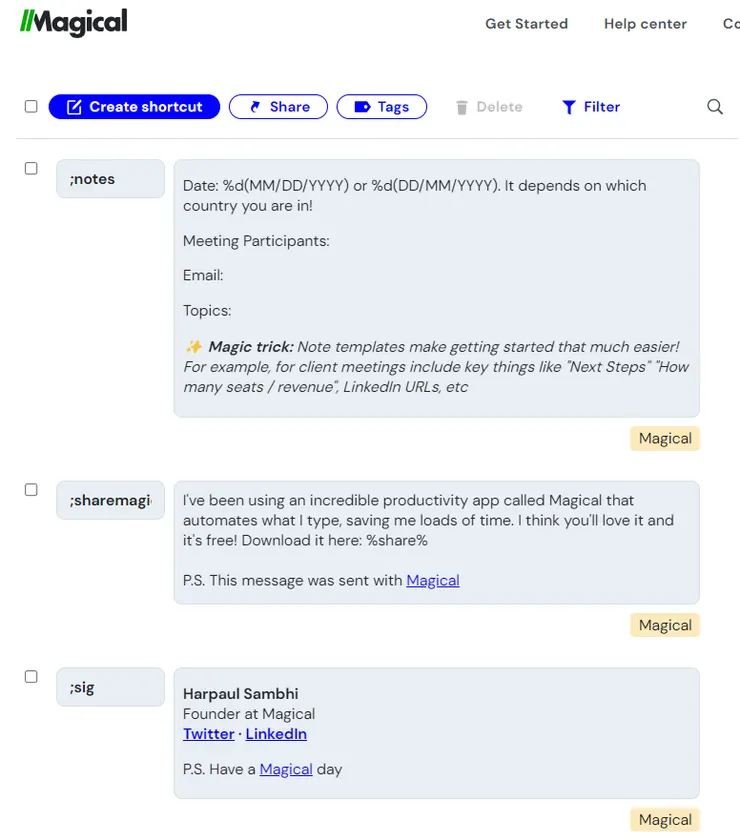
Task: Click the "Magic trick:" bold text
Action: point(251,347)
